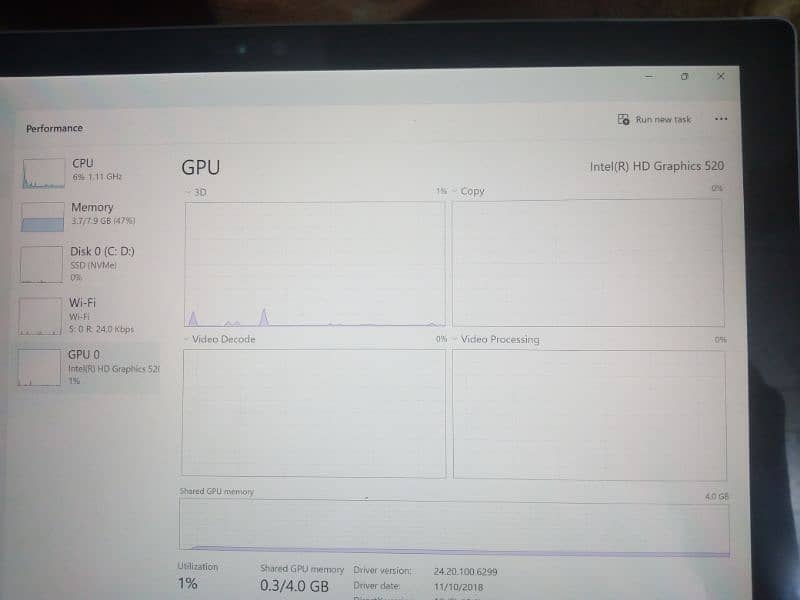Select Wi-Fi in the performance sidebar
Screen dimensions: 800x600
tap(90, 315)
